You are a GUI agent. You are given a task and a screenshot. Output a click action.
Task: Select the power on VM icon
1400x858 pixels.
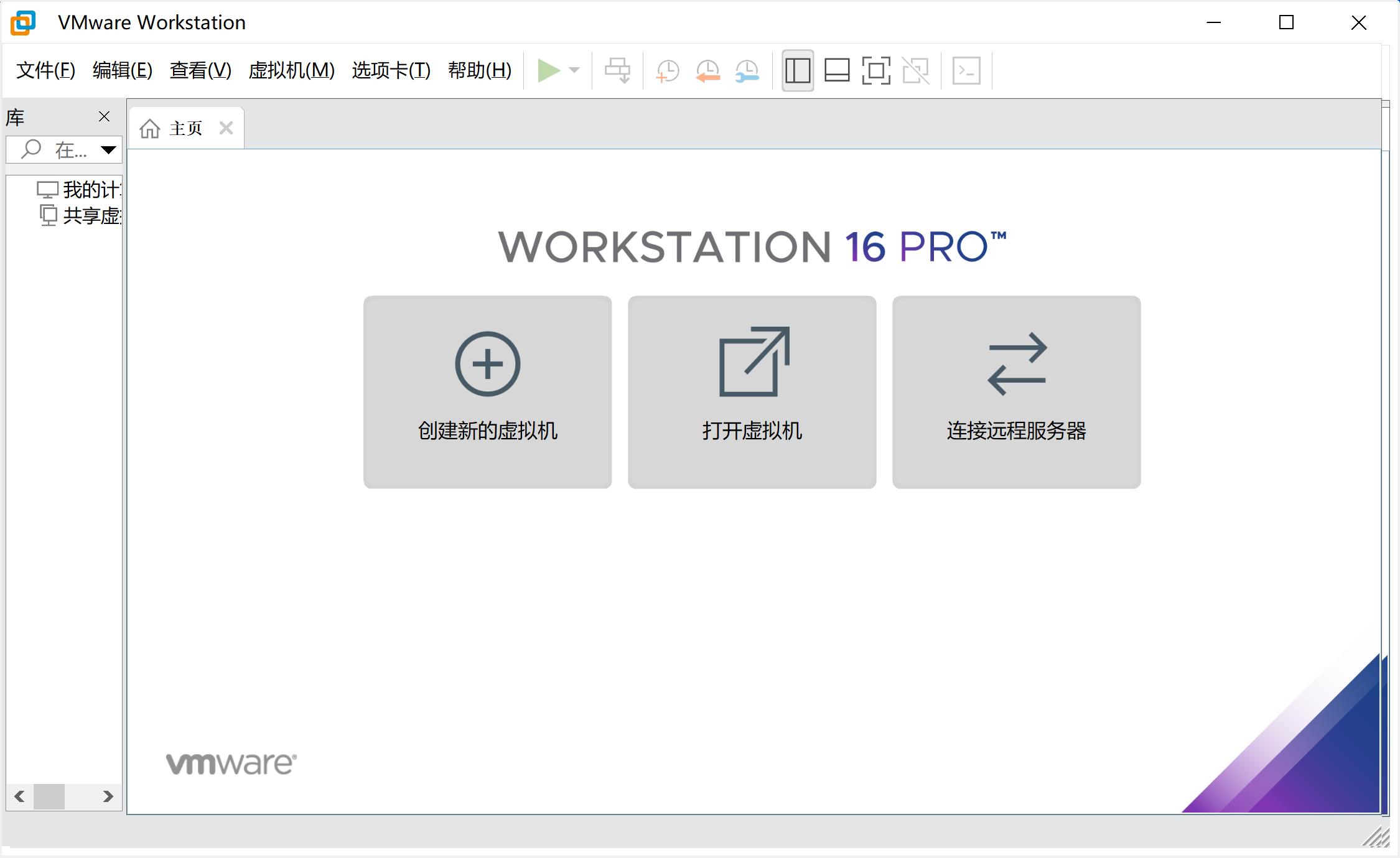(x=550, y=70)
